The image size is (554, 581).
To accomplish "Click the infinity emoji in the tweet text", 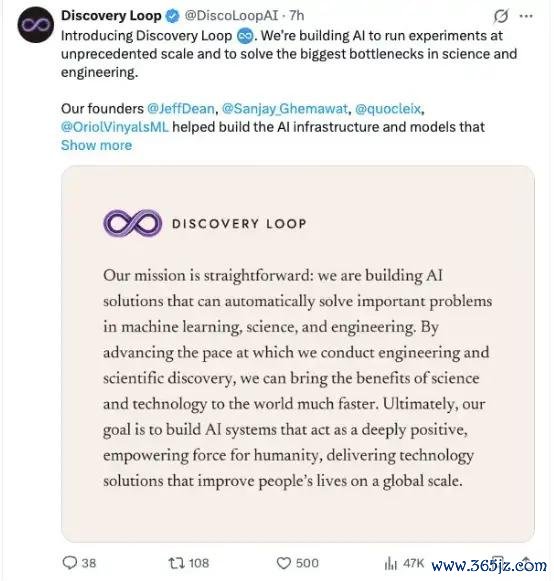I will pos(245,36).
